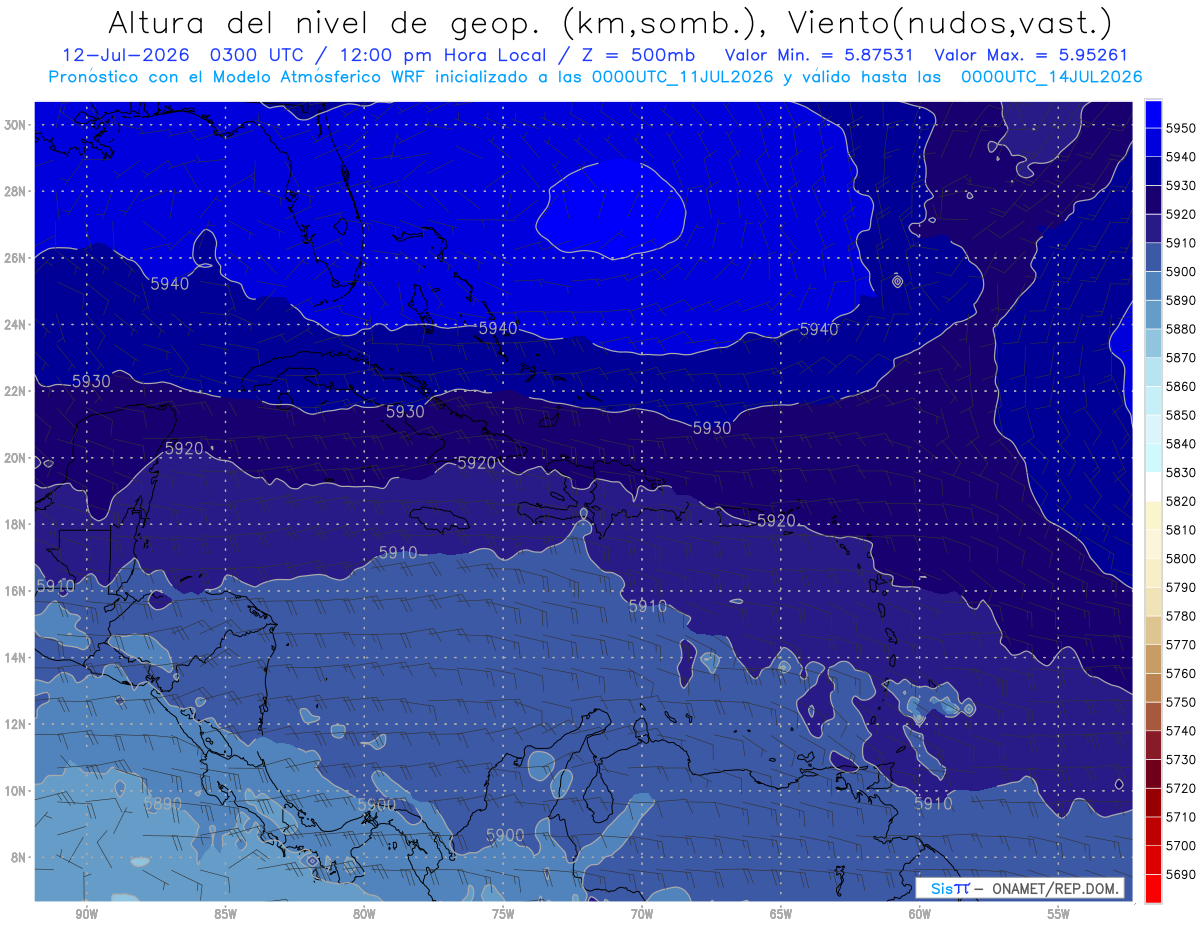The image size is (1200, 927).
Task: Click the 85W longitude axis label
Action: pos(226,913)
